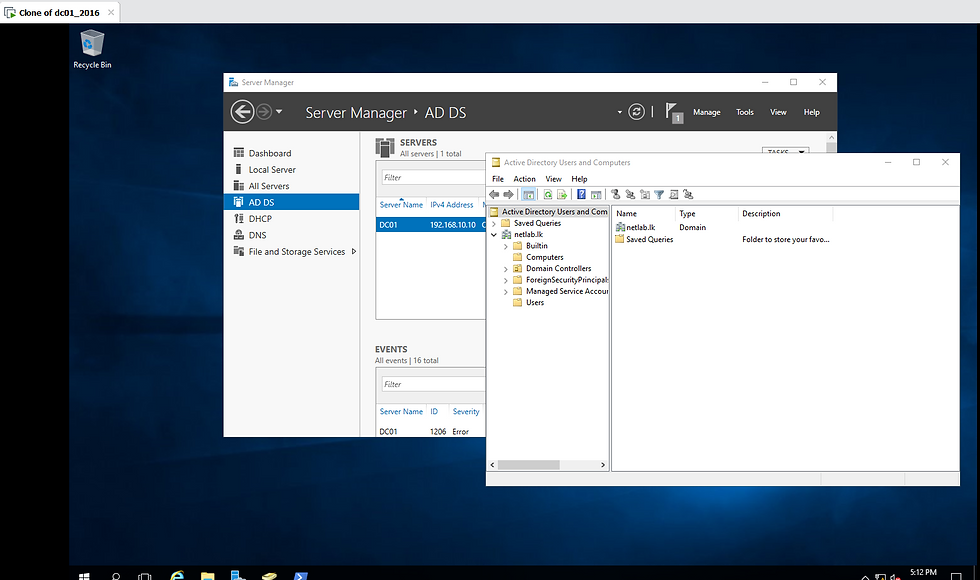The width and height of the screenshot is (980, 580).
Task: Open the Action menu in ADUC
Action: [524, 179]
